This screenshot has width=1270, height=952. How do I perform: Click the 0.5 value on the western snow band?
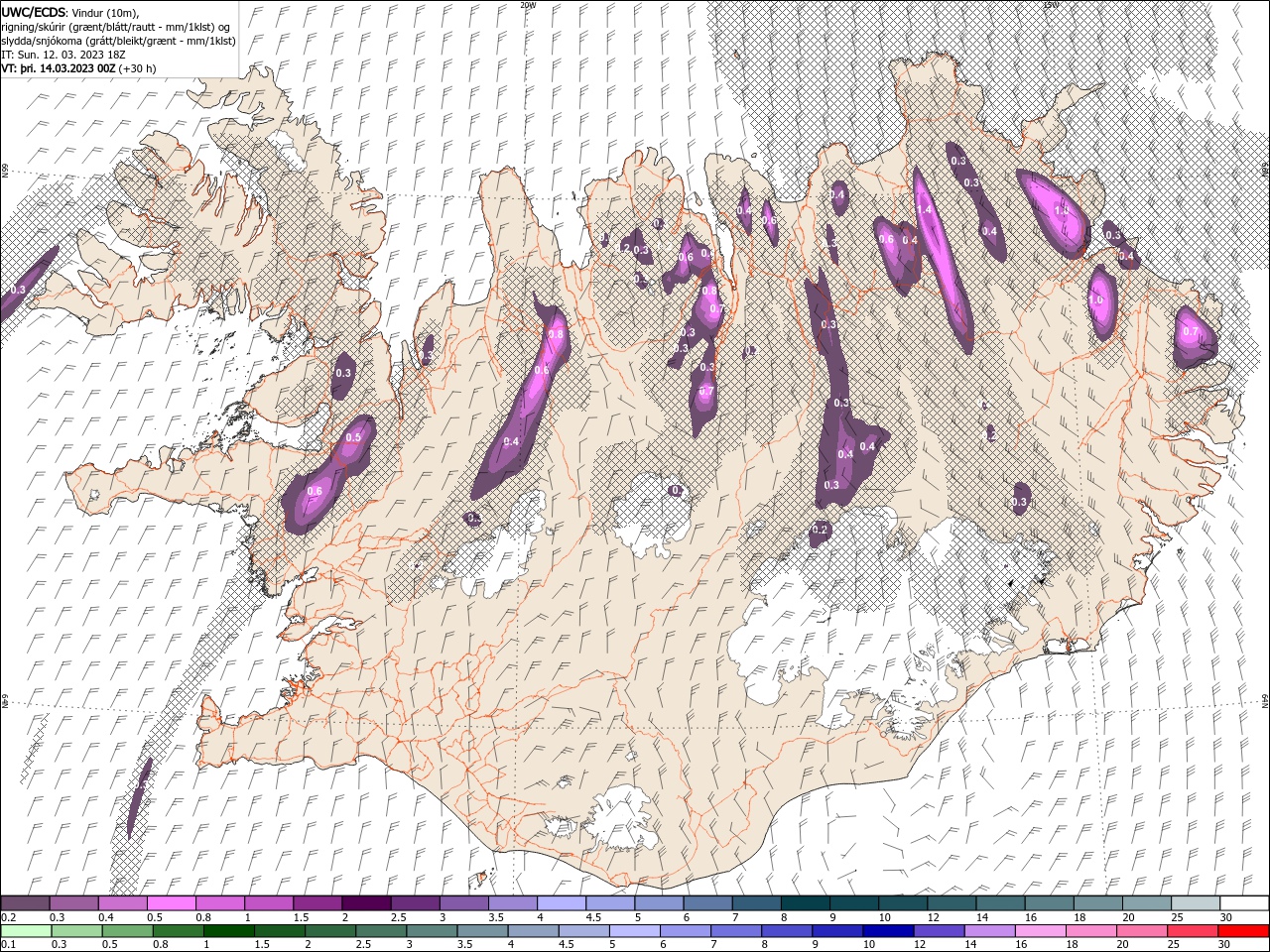(x=353, y=437)
